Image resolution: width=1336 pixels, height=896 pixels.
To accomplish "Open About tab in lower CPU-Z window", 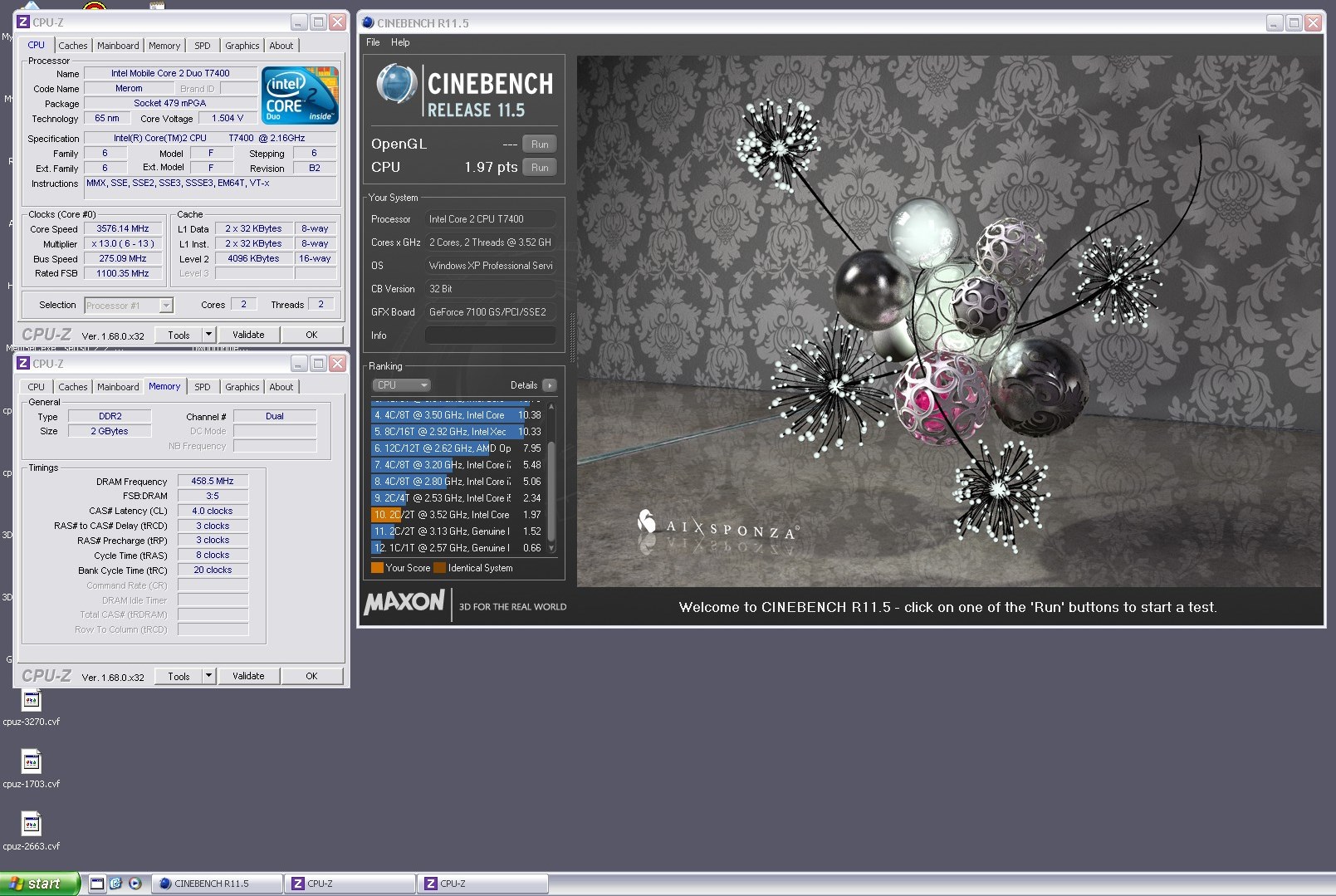I will coord(281,387).
